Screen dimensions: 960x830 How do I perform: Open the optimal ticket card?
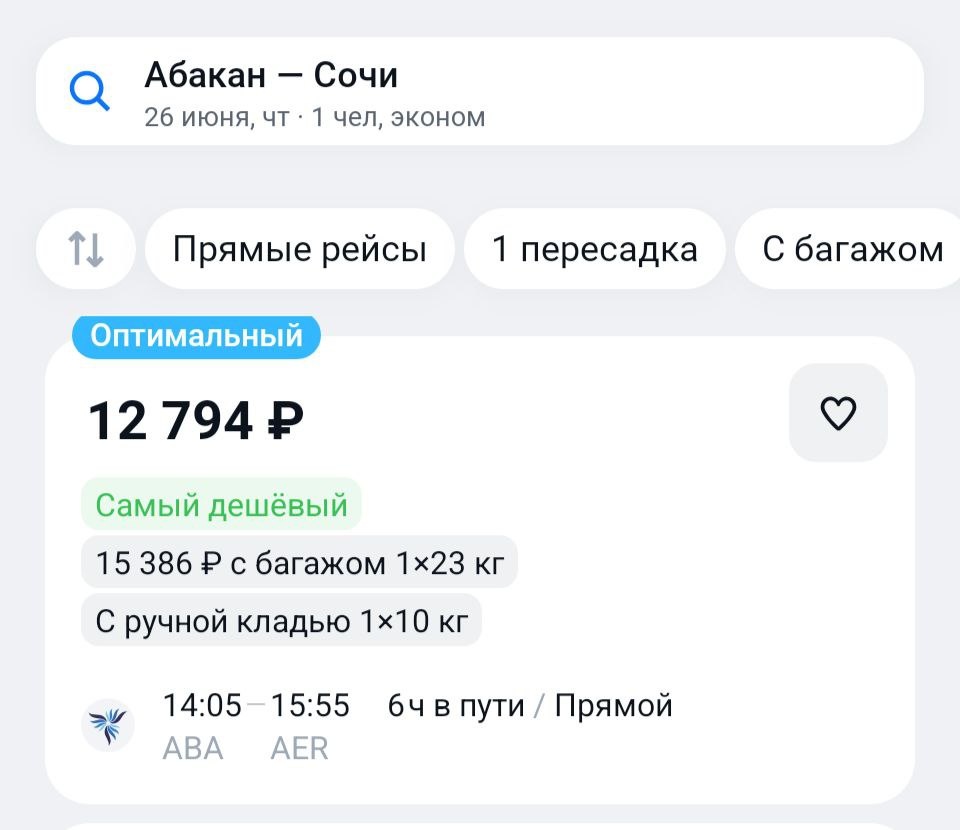coord(480,569)
